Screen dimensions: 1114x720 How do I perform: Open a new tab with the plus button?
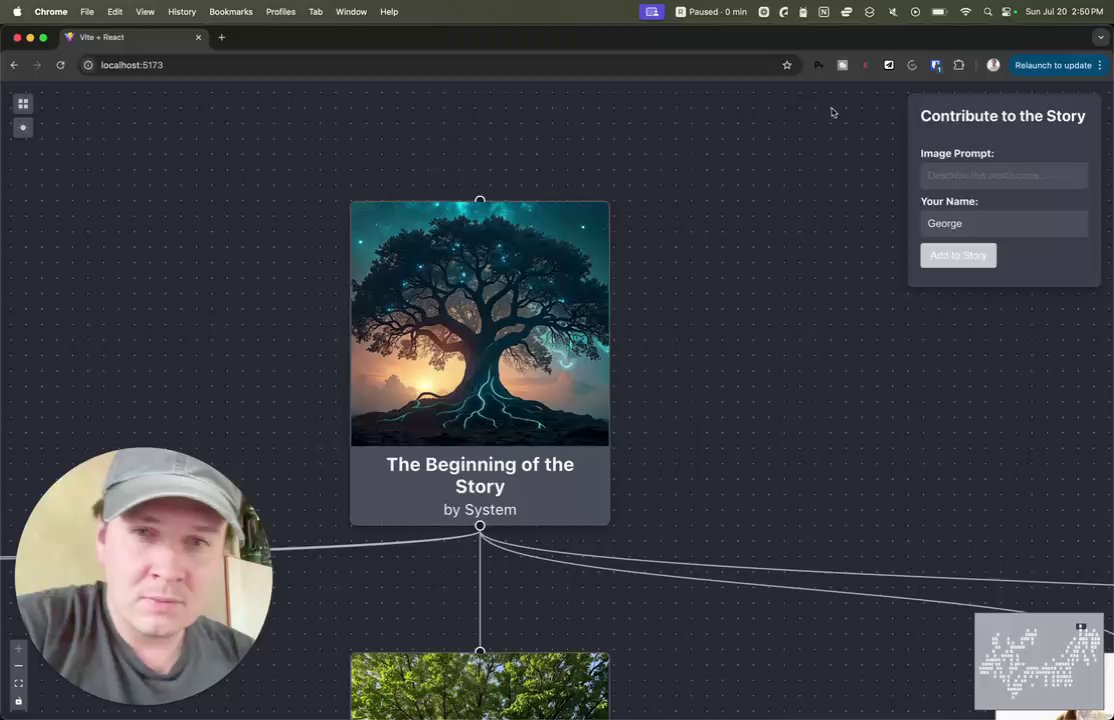coord(222,37)
